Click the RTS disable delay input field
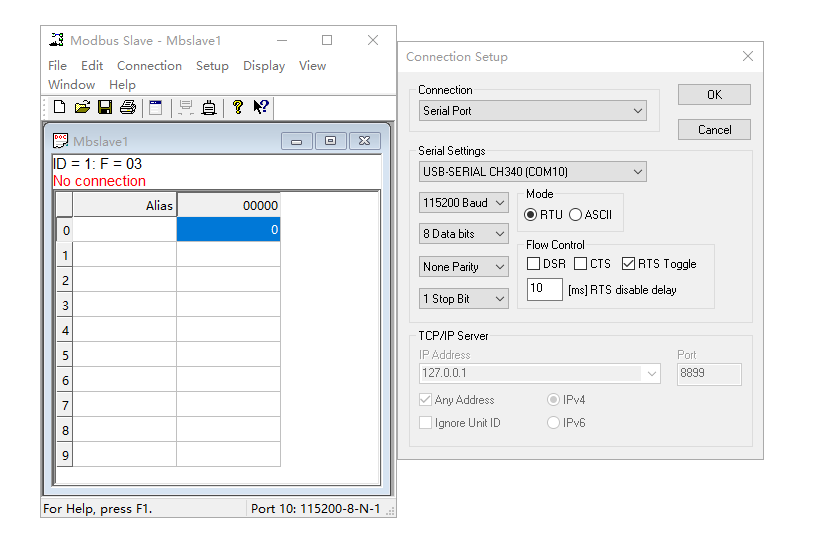821x559 pixels. (544, 289)
